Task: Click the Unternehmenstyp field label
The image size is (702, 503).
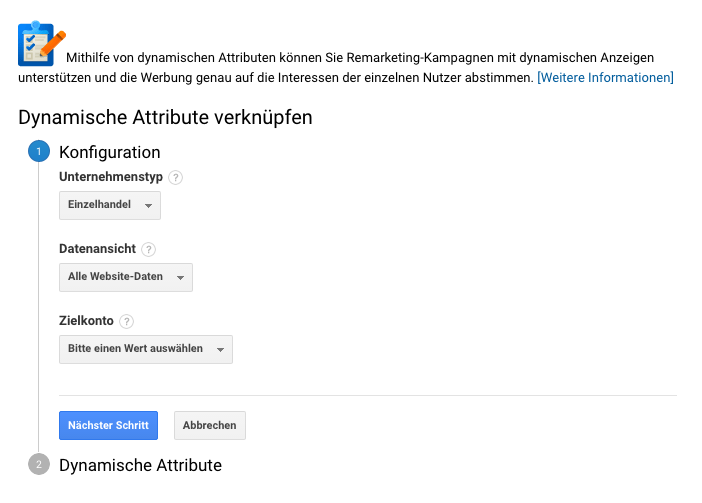Action: [111, 177]
